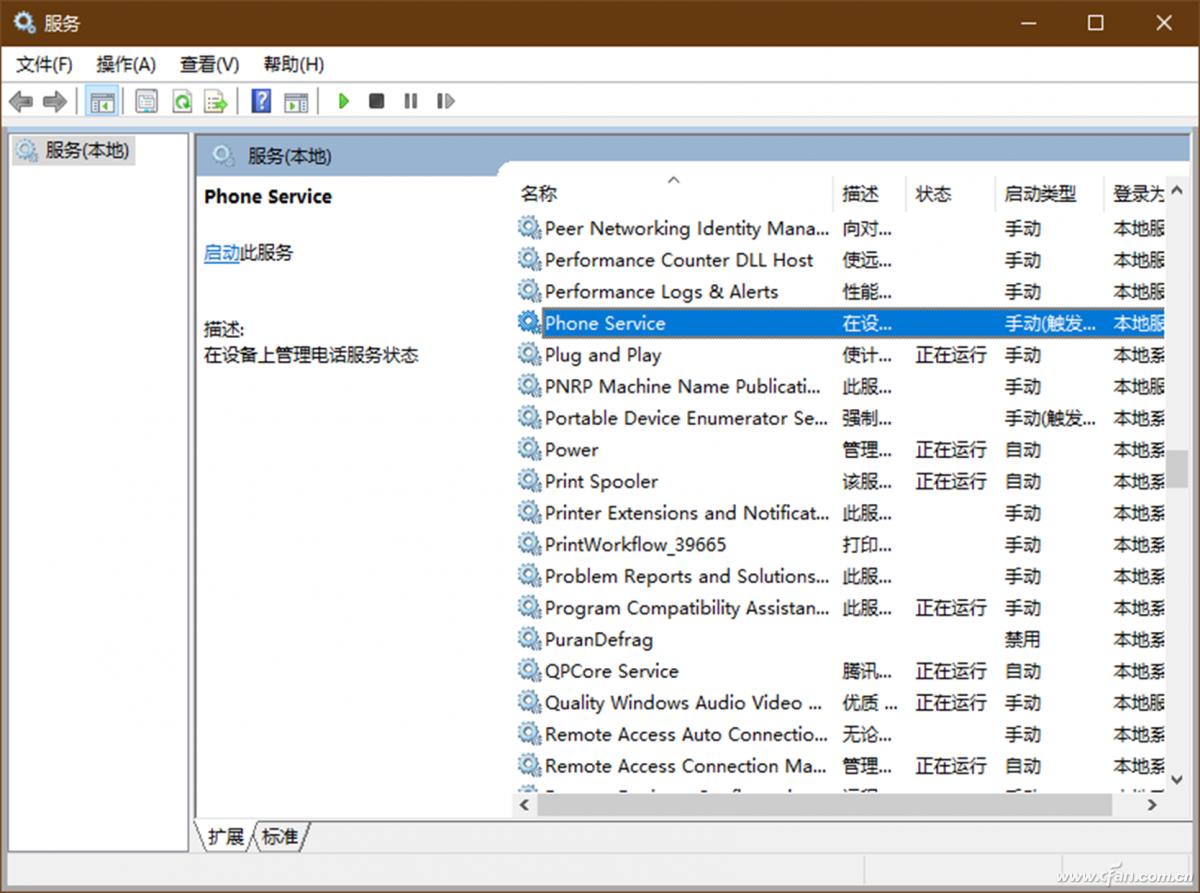Select Remote Access Auto Connection service
This screenshot has height=893, width=1200.
coord(840,734)
